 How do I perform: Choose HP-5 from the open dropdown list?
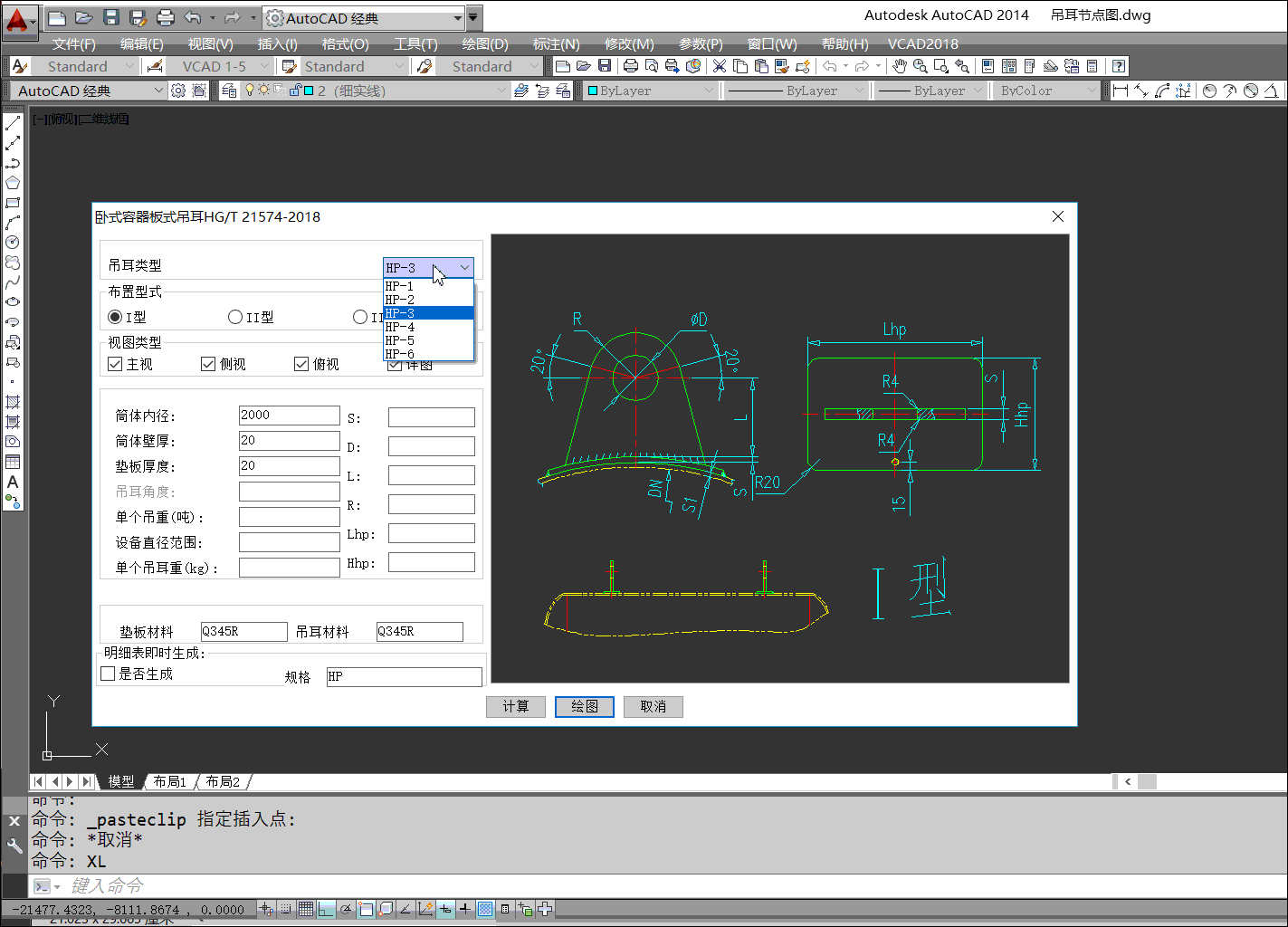(x=400, y=340)
